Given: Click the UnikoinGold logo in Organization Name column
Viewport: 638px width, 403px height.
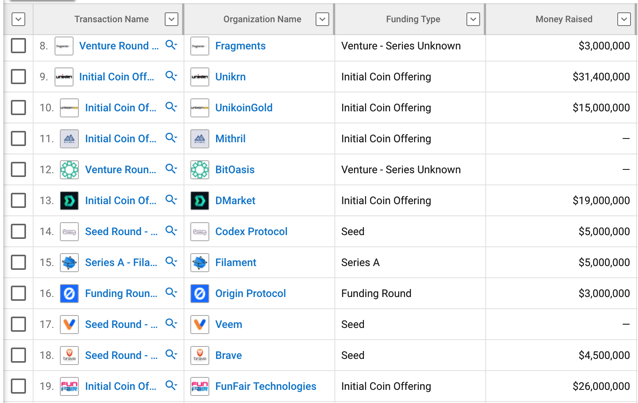Looking at the screenshot, I should [x=199, y=108].
